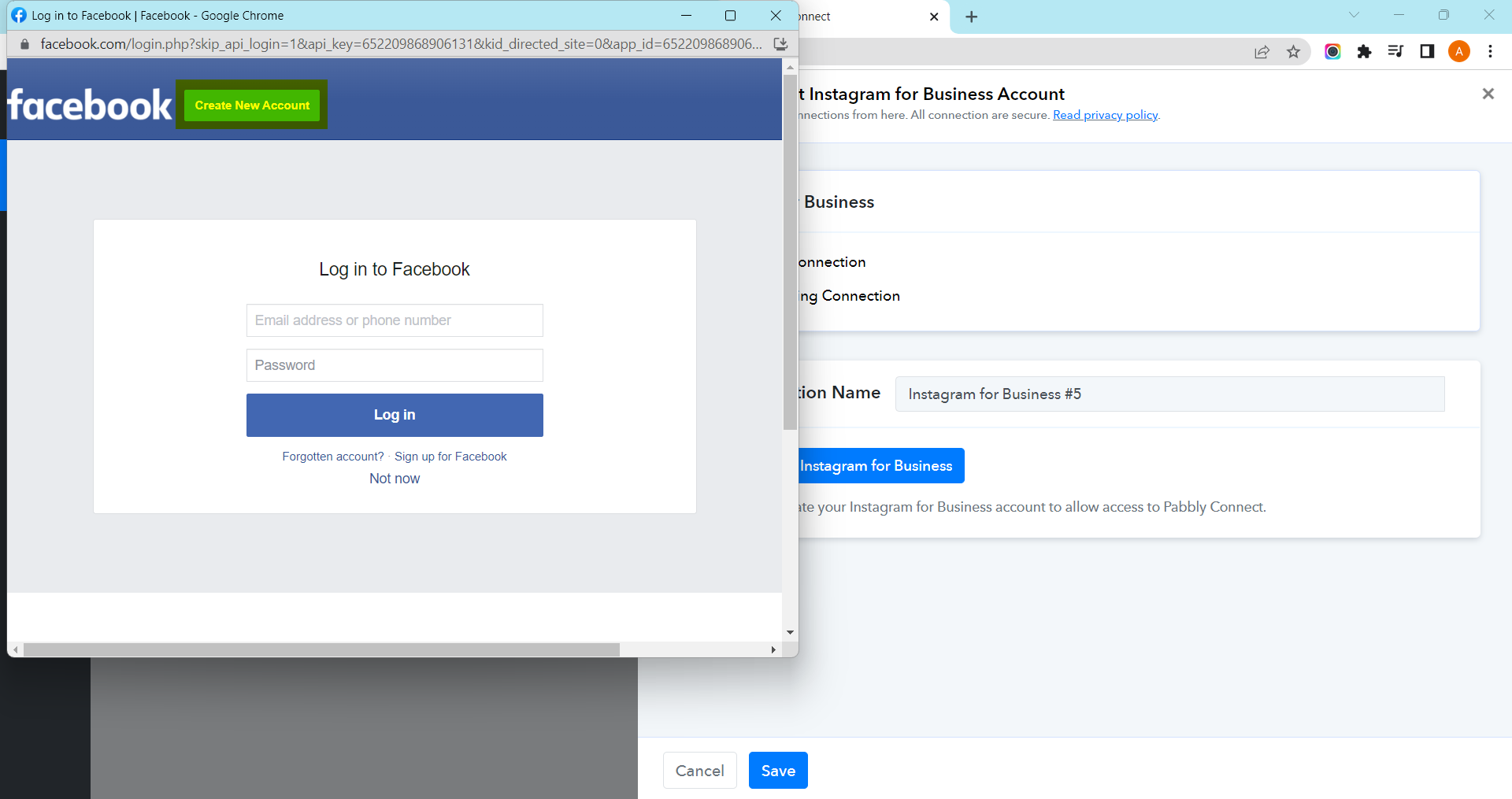Open the Chrome three-dot menu
1512x799 pixels.
1490,52
